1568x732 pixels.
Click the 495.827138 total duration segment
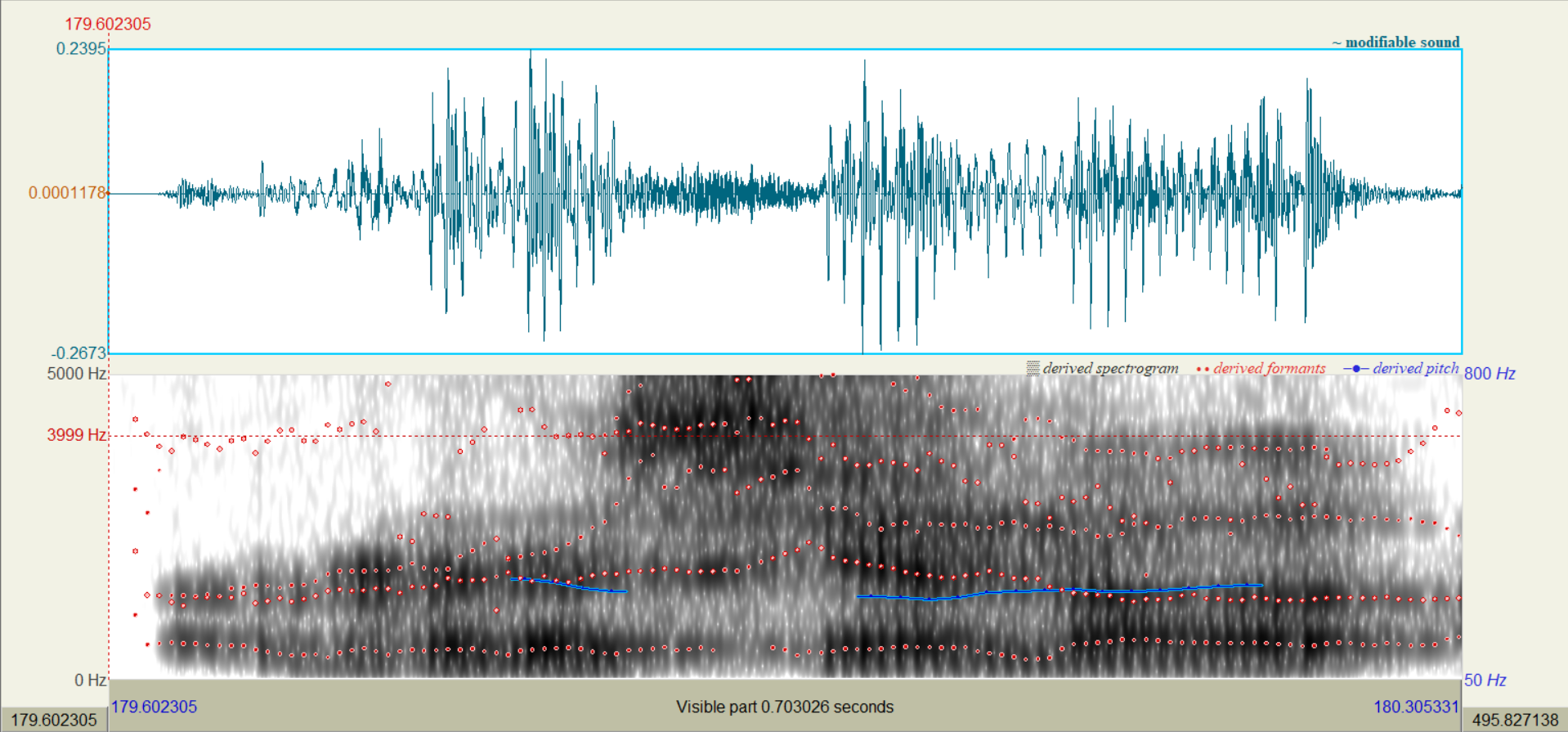click(1515, 720)
